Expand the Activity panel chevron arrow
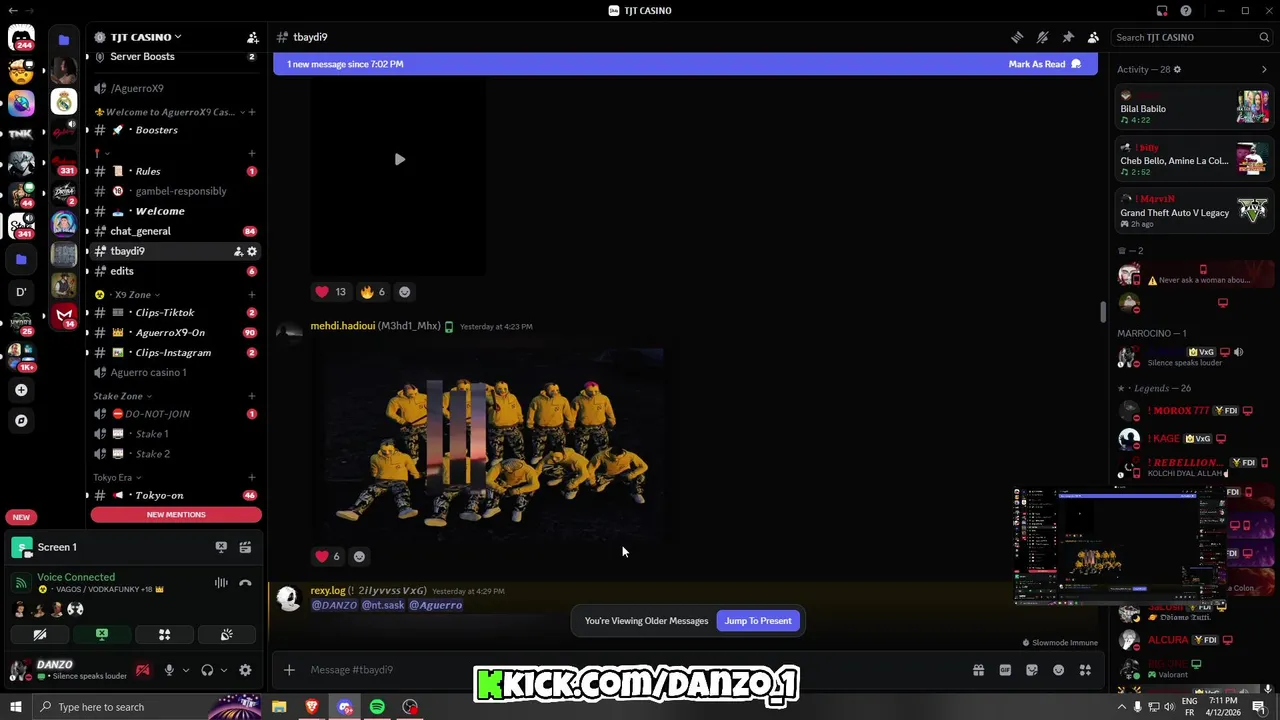The height and width of the screenshot is (720, 1280). coord(1264,70)
